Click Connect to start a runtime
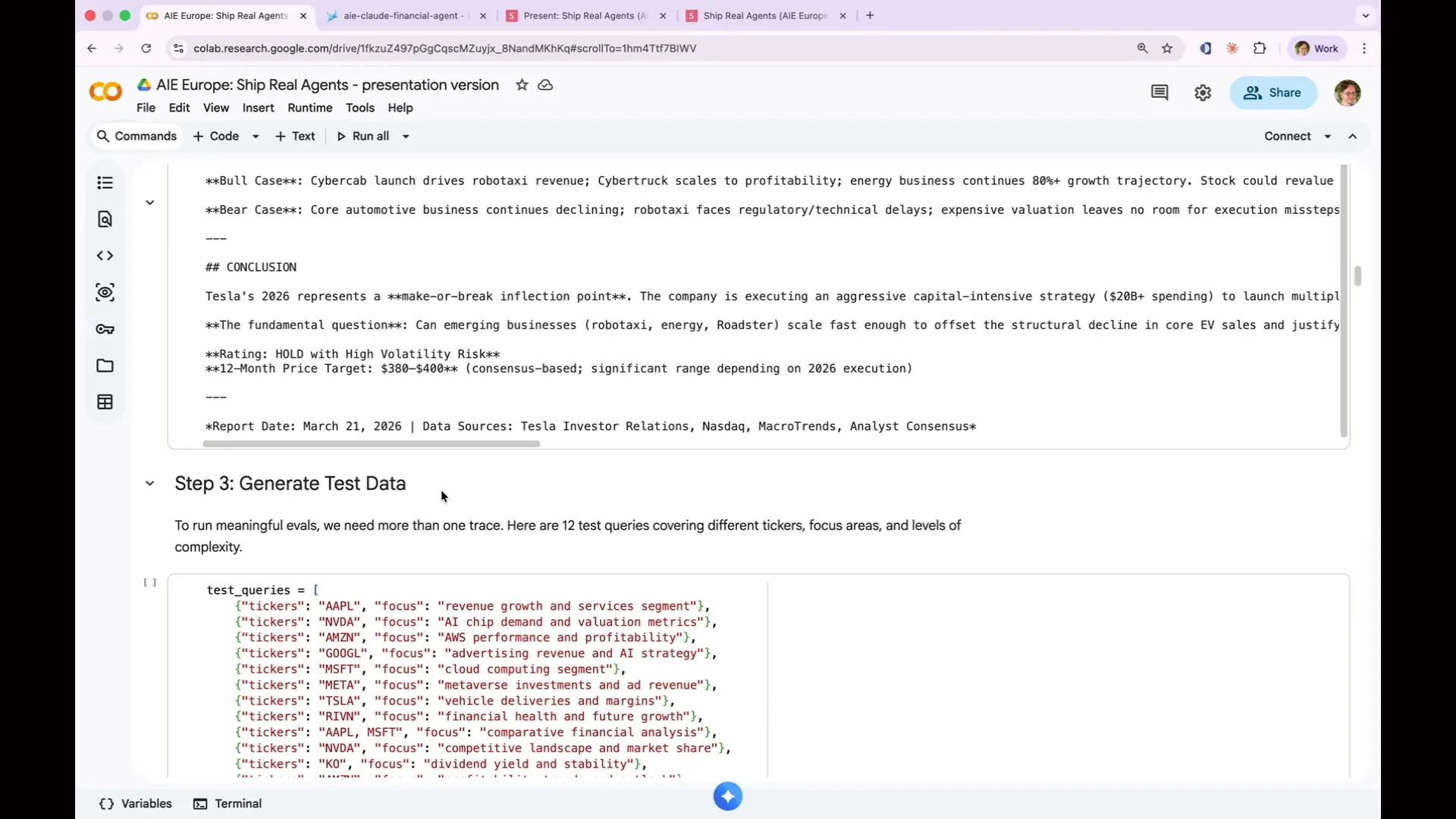This screenshot has height=819, width=1456. tap(1288, 136)
